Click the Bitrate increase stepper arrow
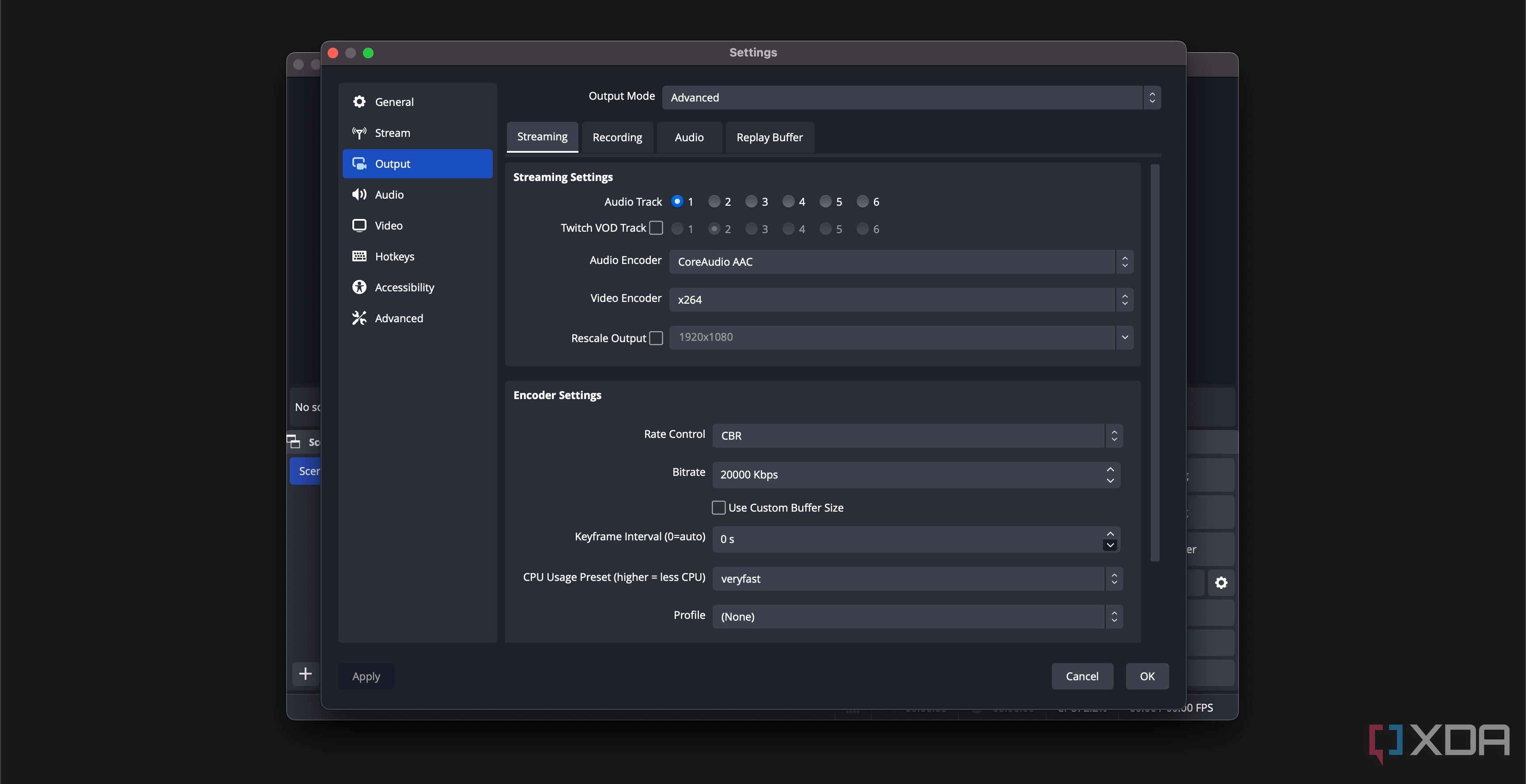 pos(1110,469)
